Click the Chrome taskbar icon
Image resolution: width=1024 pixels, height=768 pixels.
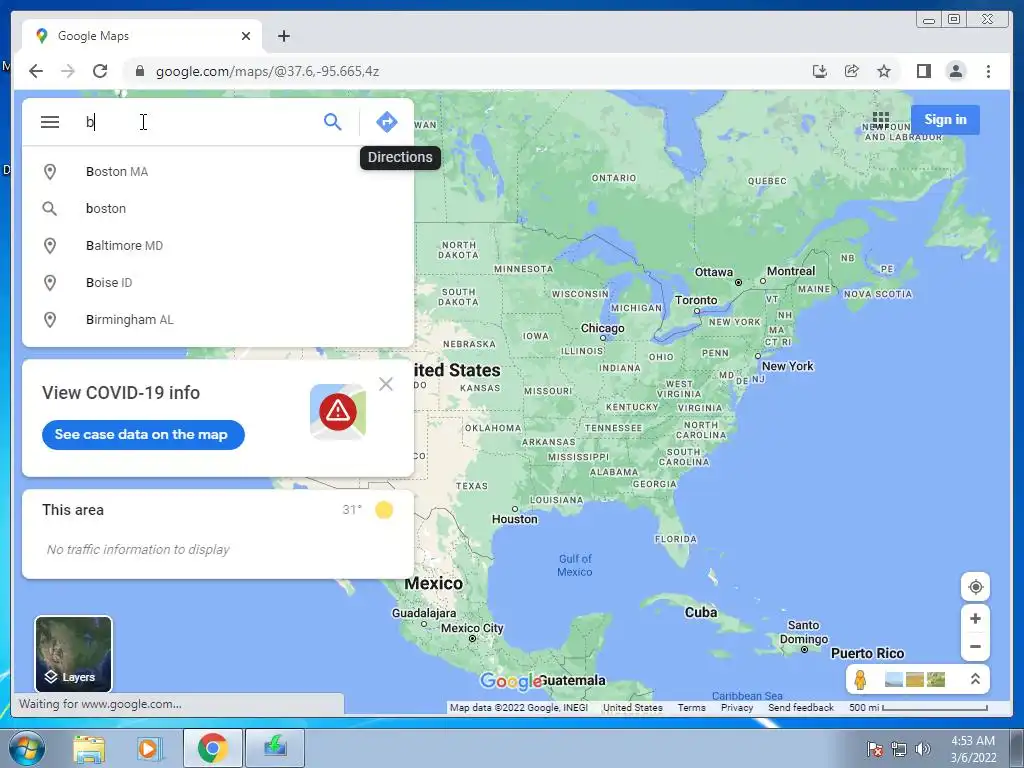coord(212,748)
